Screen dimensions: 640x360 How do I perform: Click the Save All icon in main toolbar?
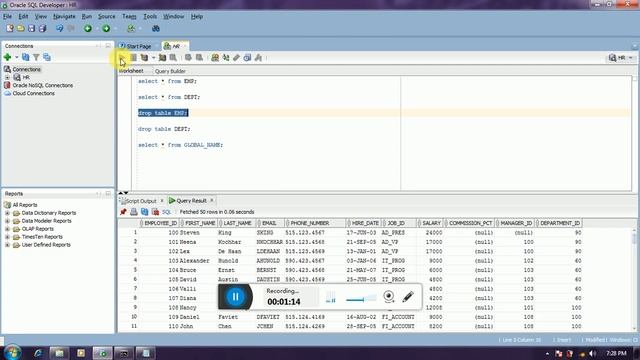coord(42,28)
